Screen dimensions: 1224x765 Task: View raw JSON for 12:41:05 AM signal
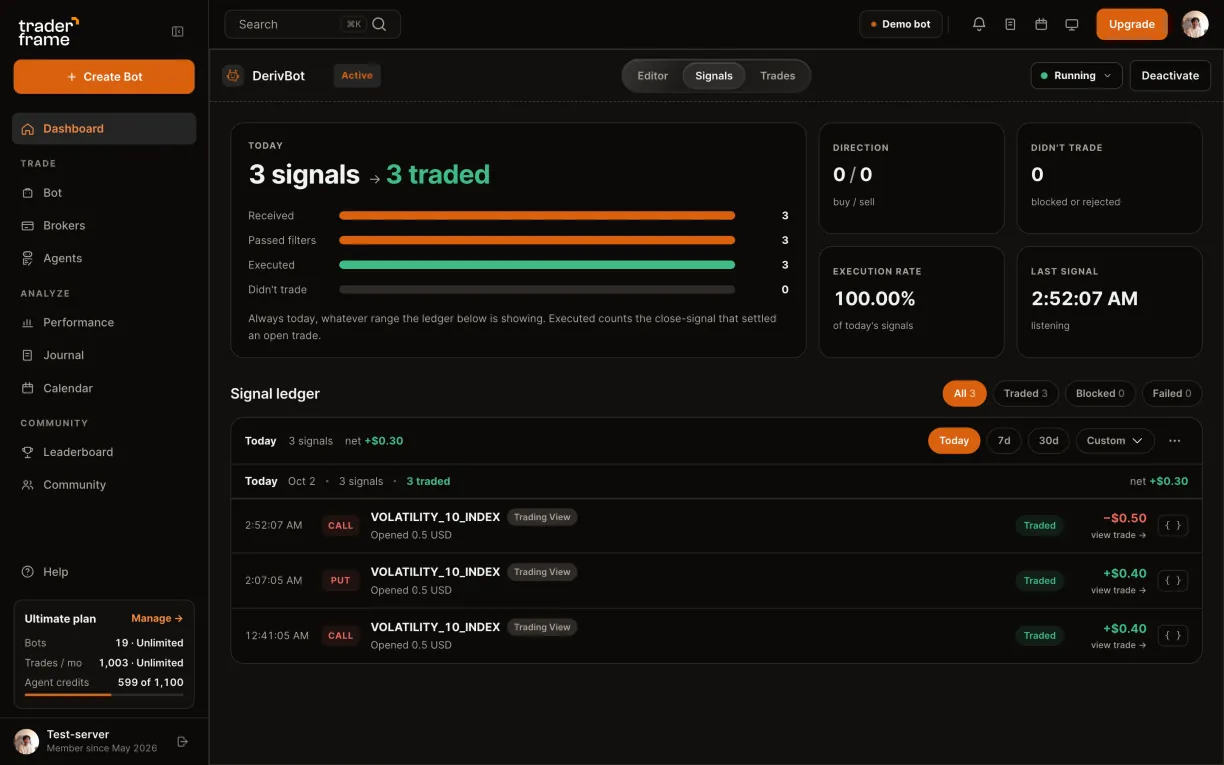click(x=1173, y=636)
